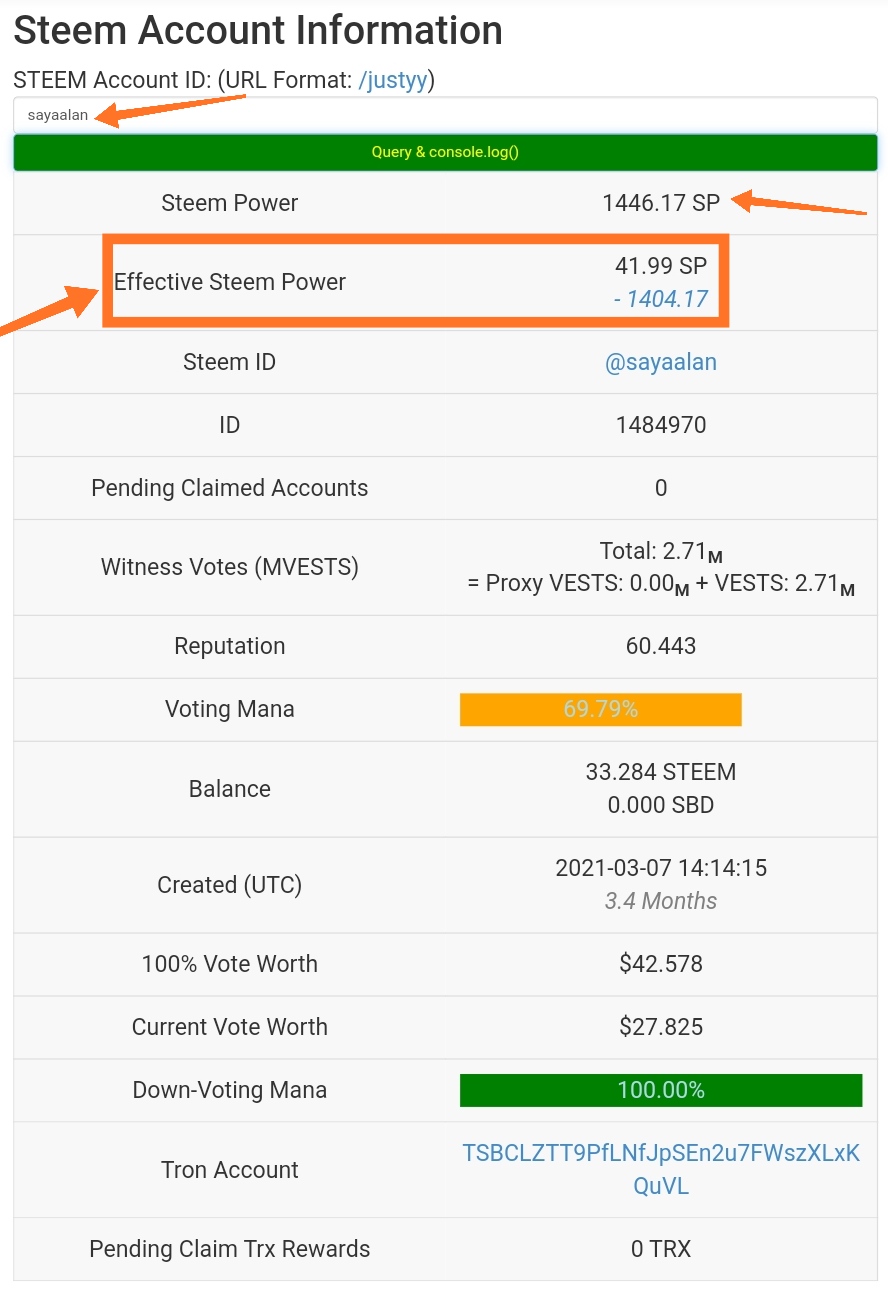Click the blue -1404.17 difference text
The width and height of the screenshot is (888, 1290).
coord(660,298)
